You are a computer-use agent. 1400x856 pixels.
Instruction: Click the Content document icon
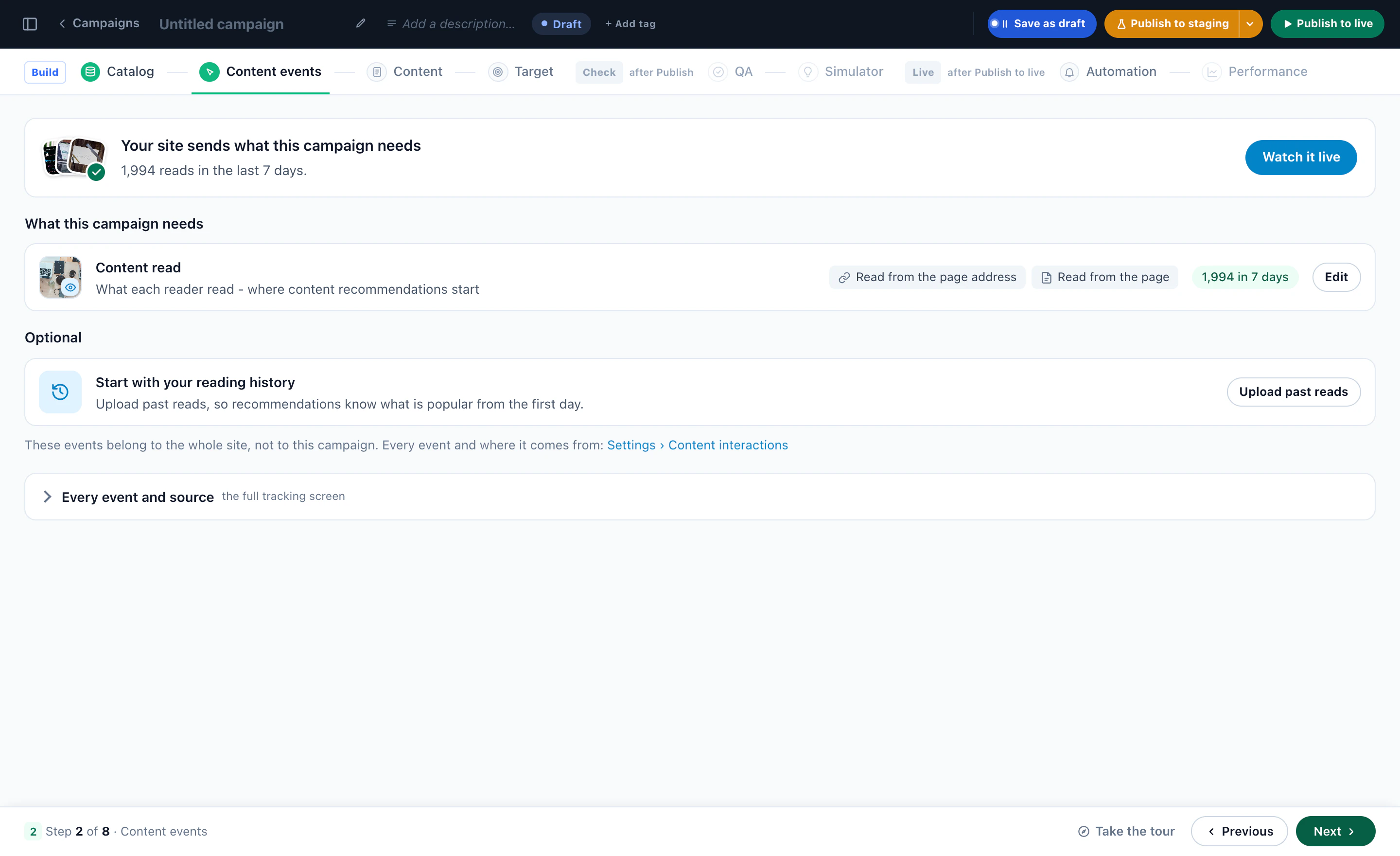377,71
